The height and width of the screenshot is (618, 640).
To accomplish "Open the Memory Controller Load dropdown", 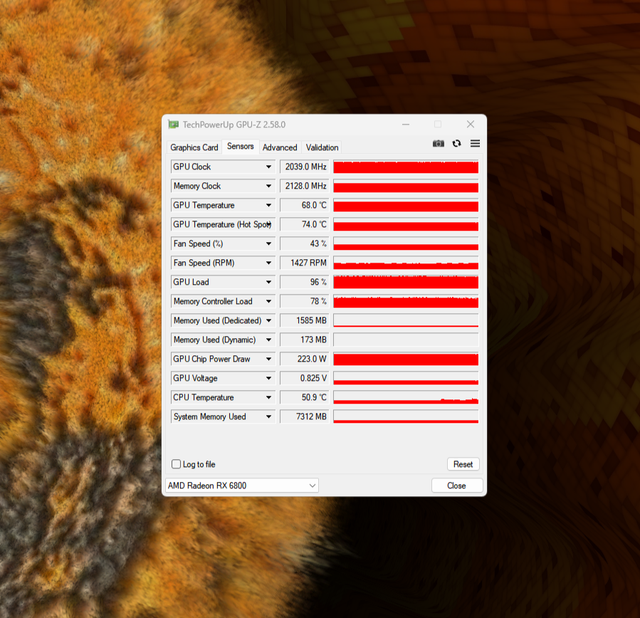I will pyautogui.click(x=269, y=301).
